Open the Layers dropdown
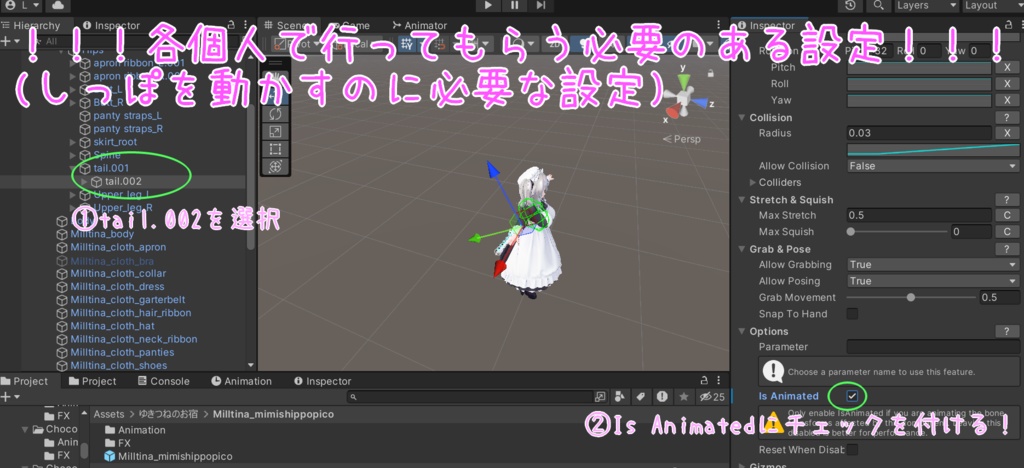The width and height of the screenshot is (1024, 468). tap(926, 5)
